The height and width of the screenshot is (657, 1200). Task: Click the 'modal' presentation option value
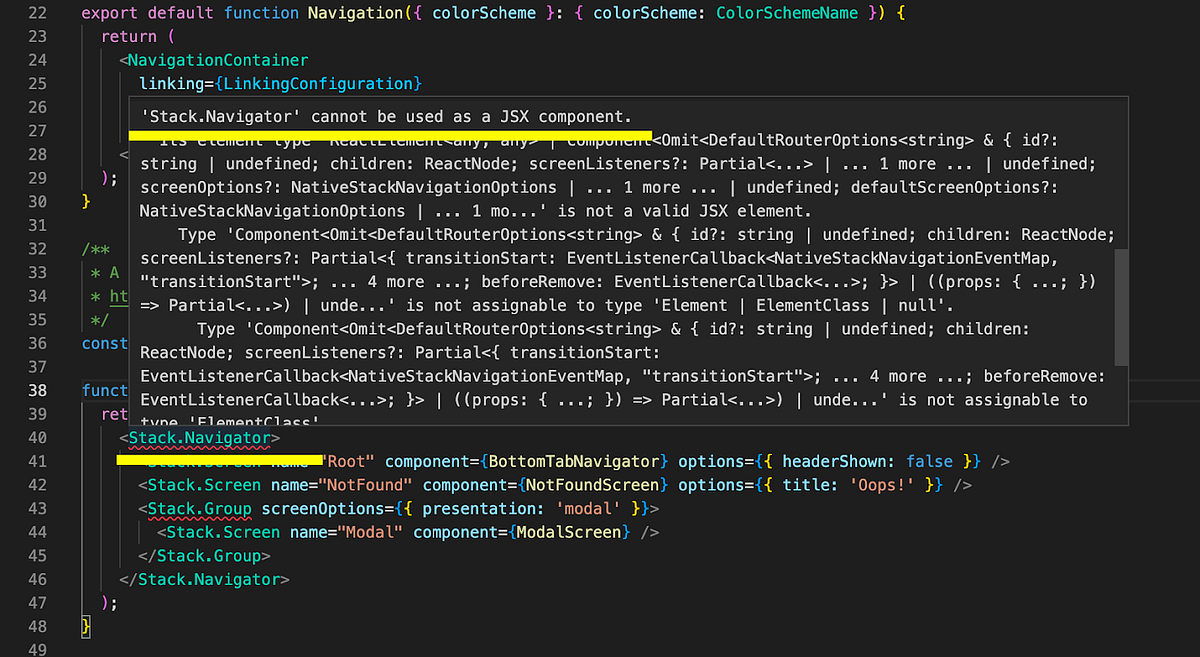(586, 508)
